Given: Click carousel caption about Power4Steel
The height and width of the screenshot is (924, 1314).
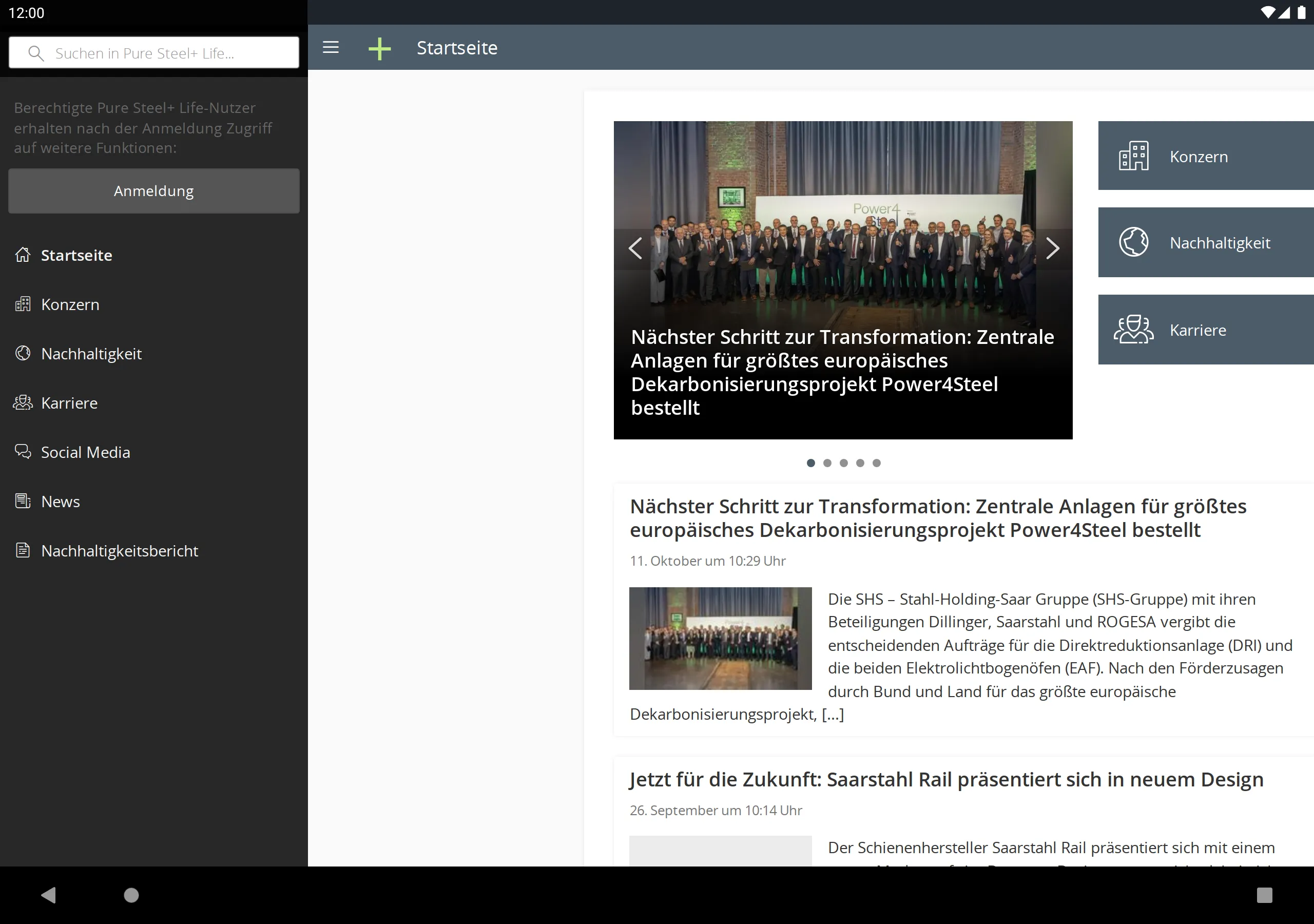Looking at the screenshot, I should pyautogui.click(x=842, y=372).
